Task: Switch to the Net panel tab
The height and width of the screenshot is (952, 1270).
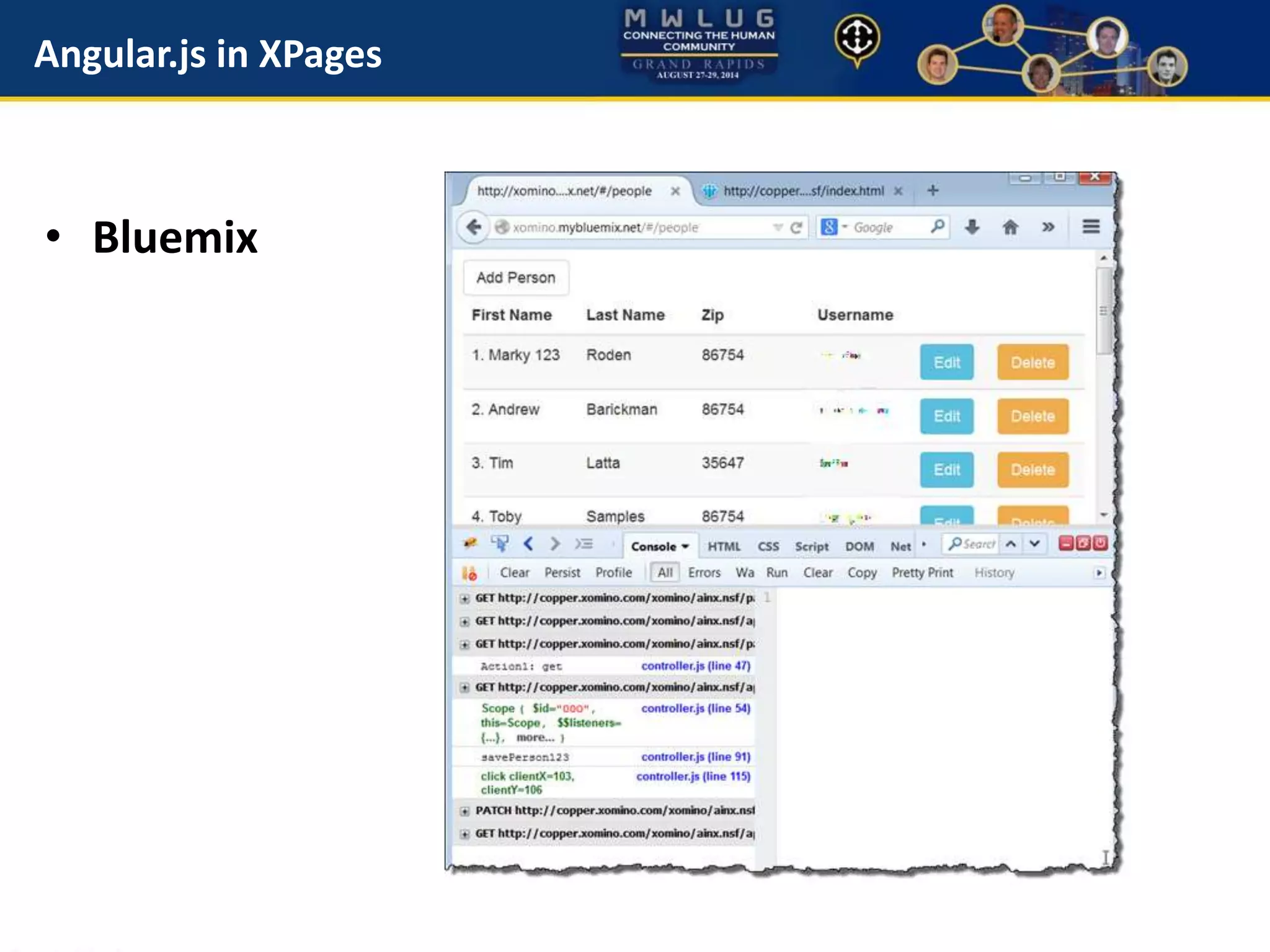Action: (900, 547)
